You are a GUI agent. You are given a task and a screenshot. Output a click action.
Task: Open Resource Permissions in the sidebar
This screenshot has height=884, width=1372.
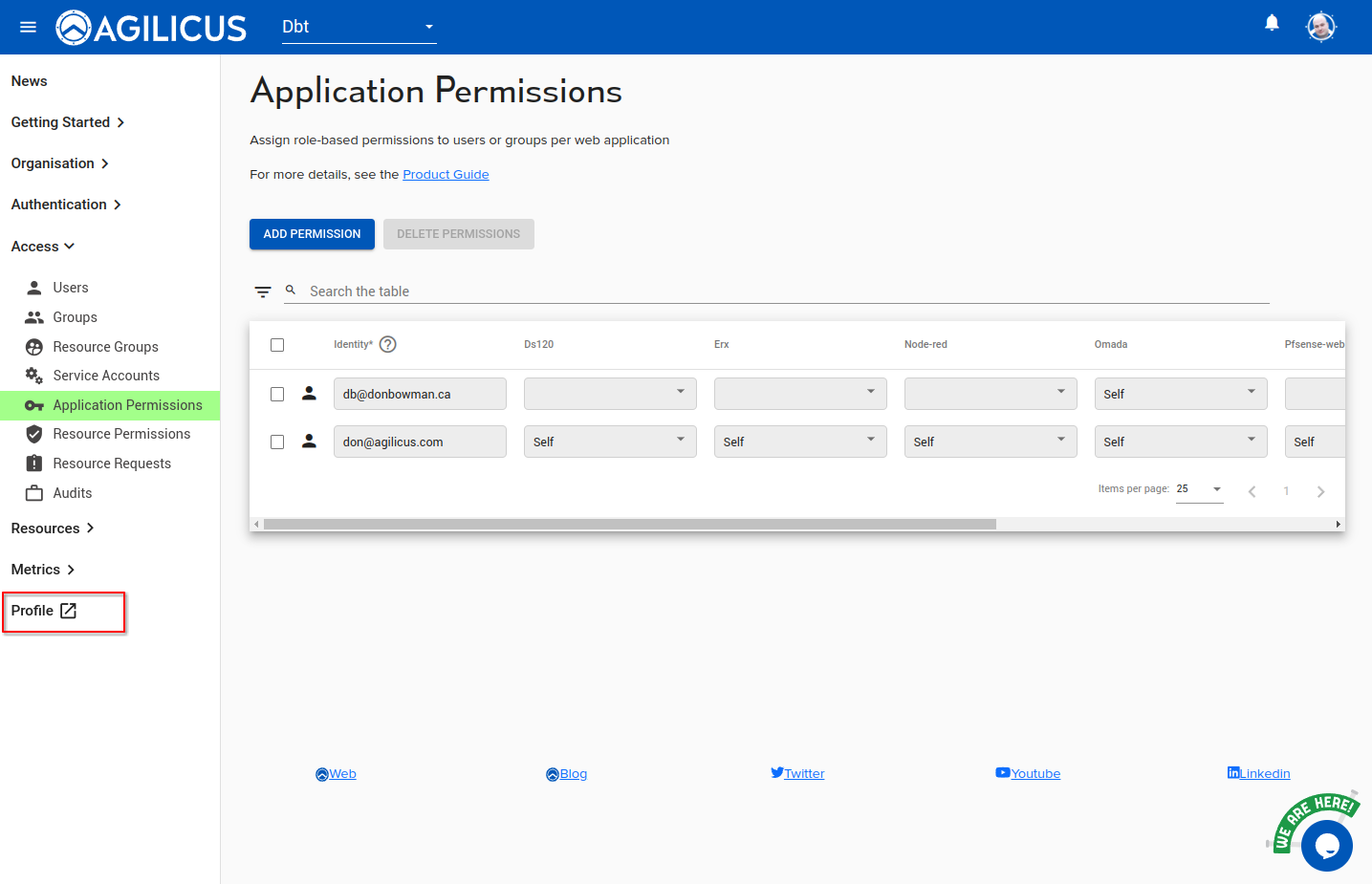pos(121,434)
